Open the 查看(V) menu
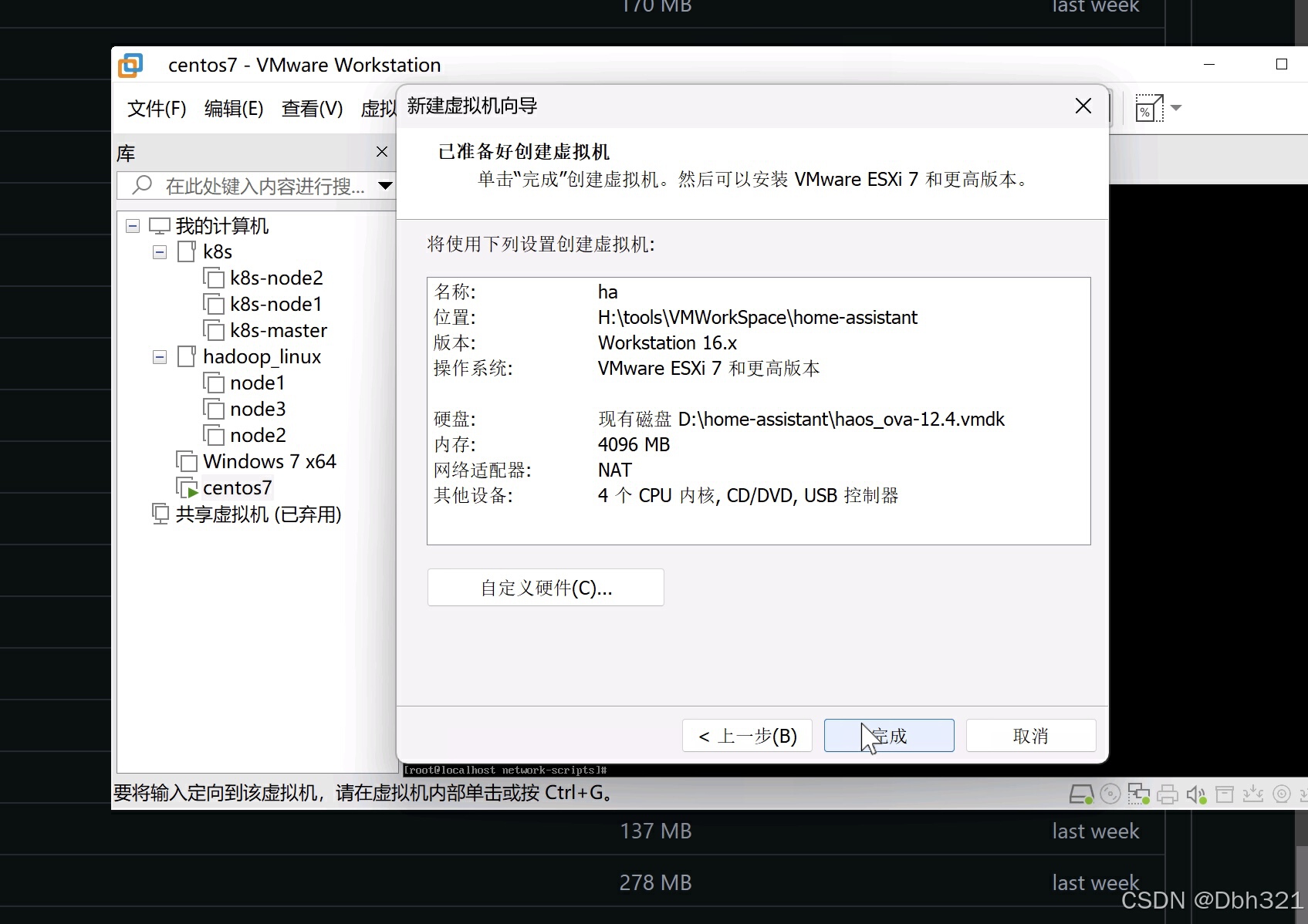 (312, 109)
